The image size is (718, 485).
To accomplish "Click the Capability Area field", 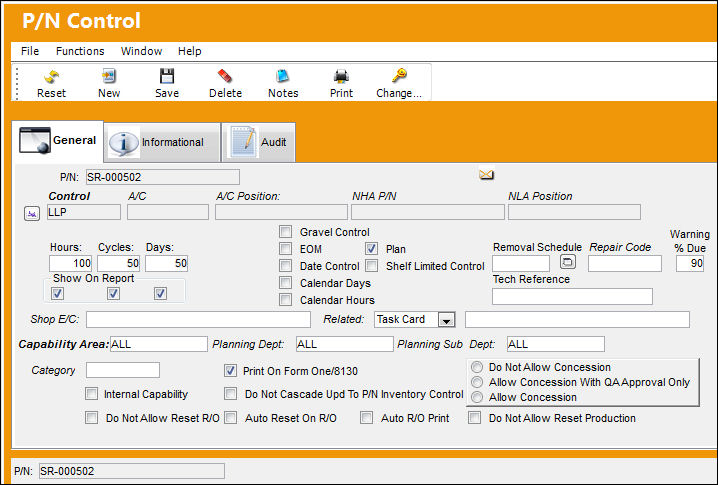I will [158, 344].
